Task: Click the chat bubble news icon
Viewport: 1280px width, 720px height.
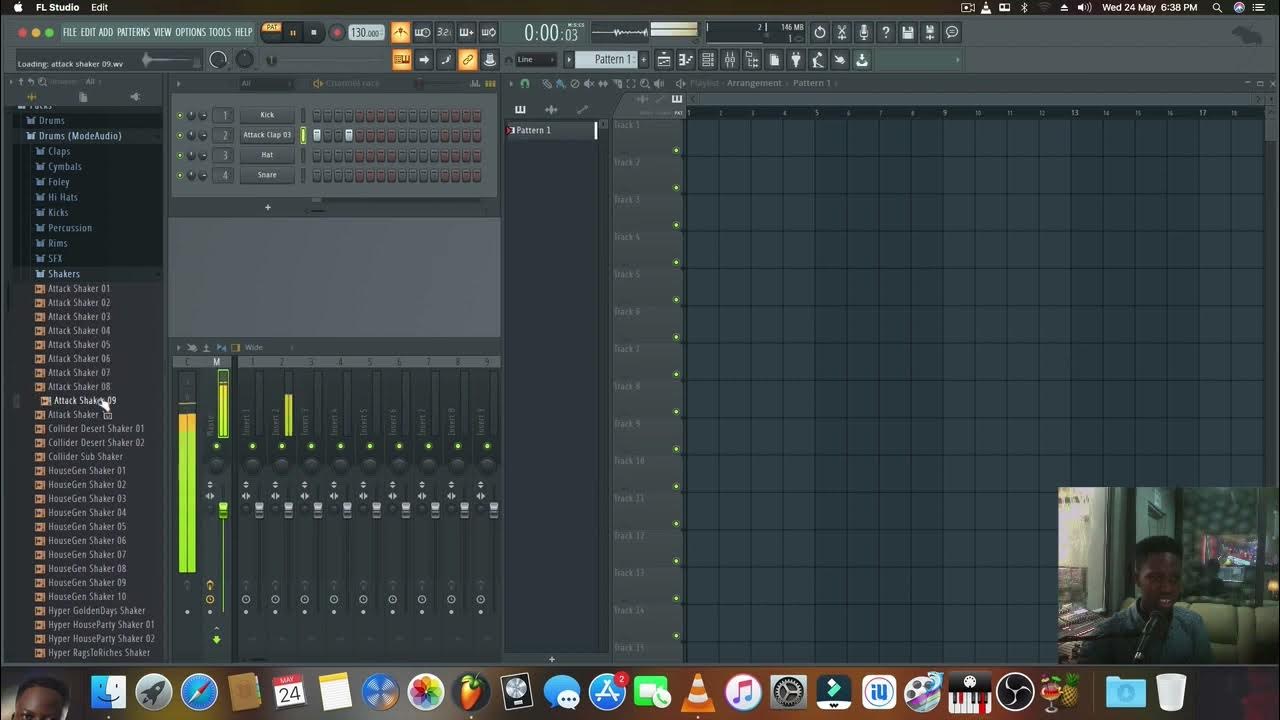Action: [x=951, y=33]
